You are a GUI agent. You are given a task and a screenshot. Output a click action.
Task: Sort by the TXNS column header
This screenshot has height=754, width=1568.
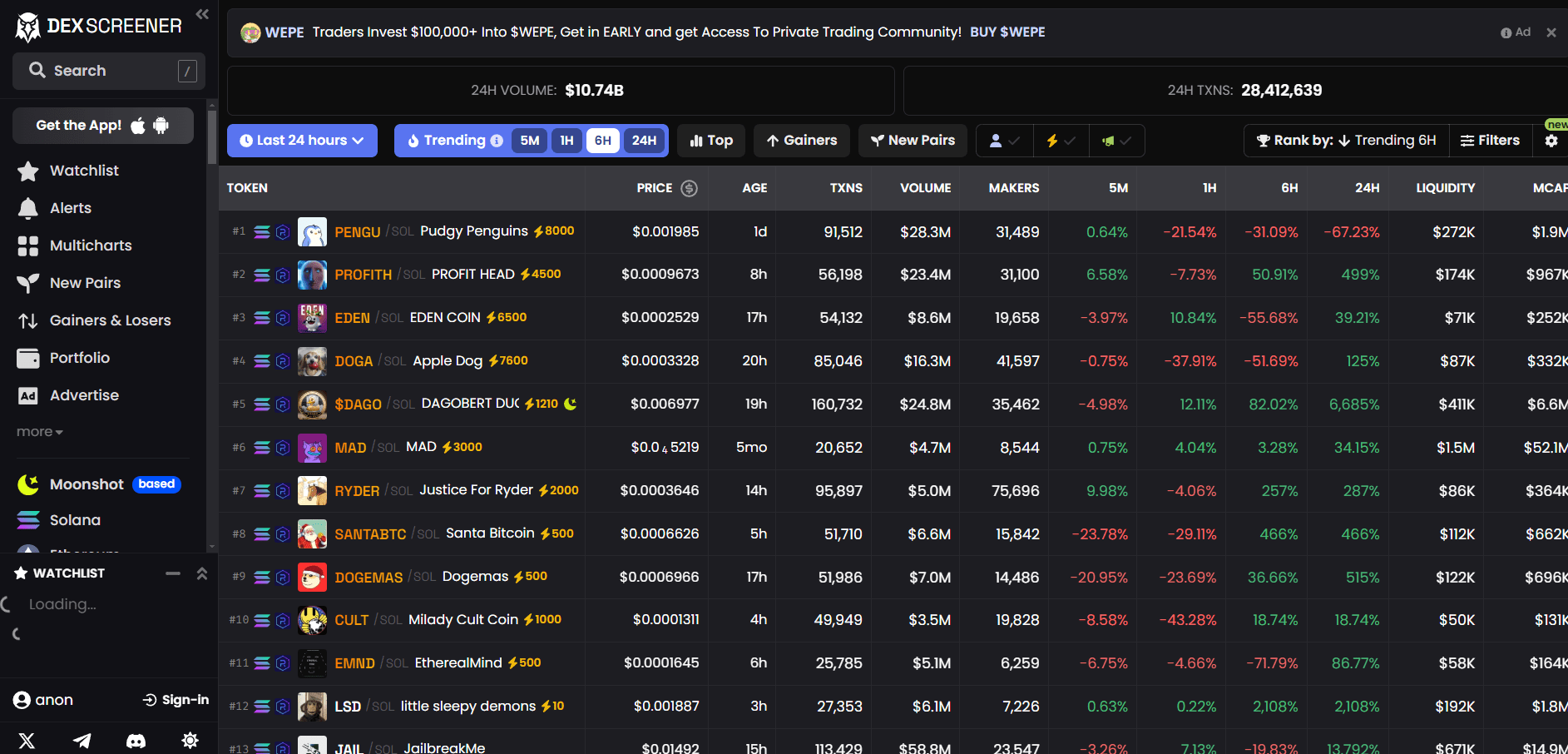pyautogui.click(x=846, y=188)
